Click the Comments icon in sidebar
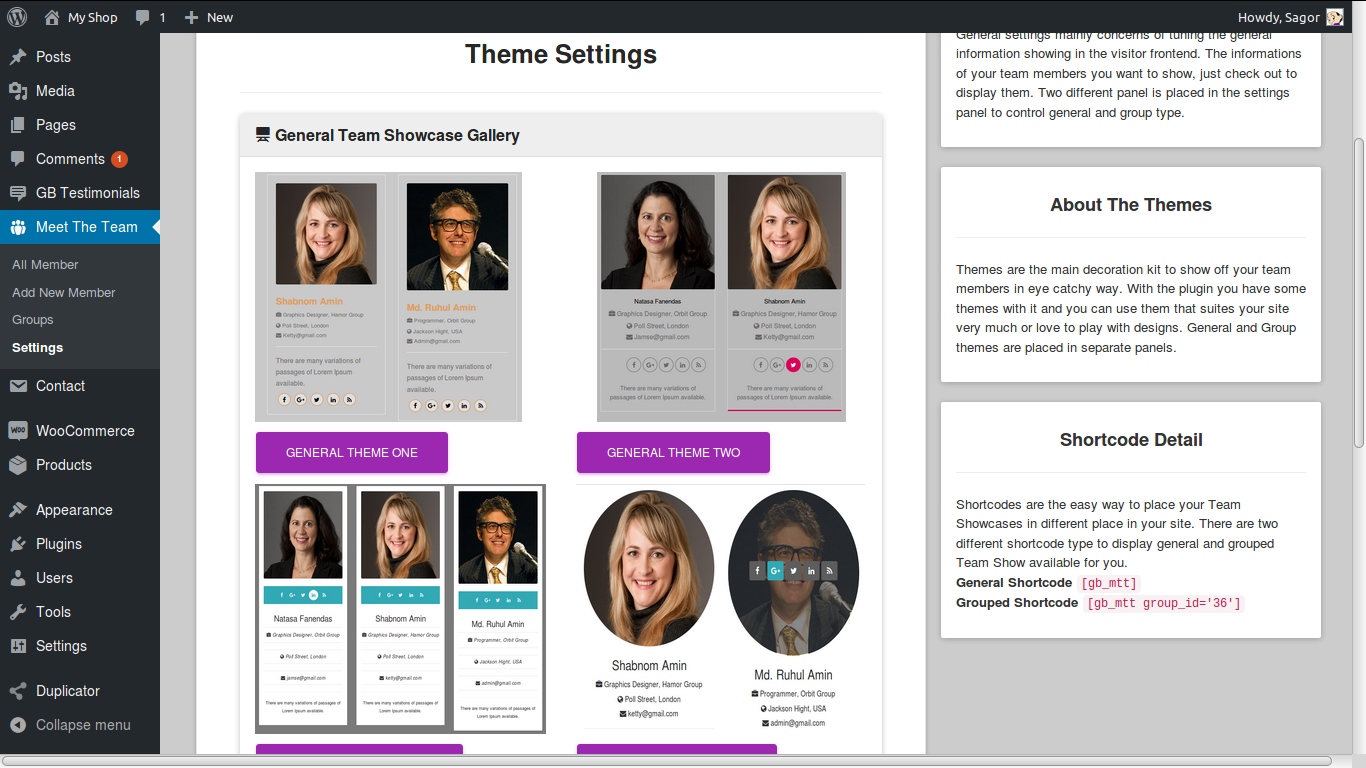 (18, 159)
